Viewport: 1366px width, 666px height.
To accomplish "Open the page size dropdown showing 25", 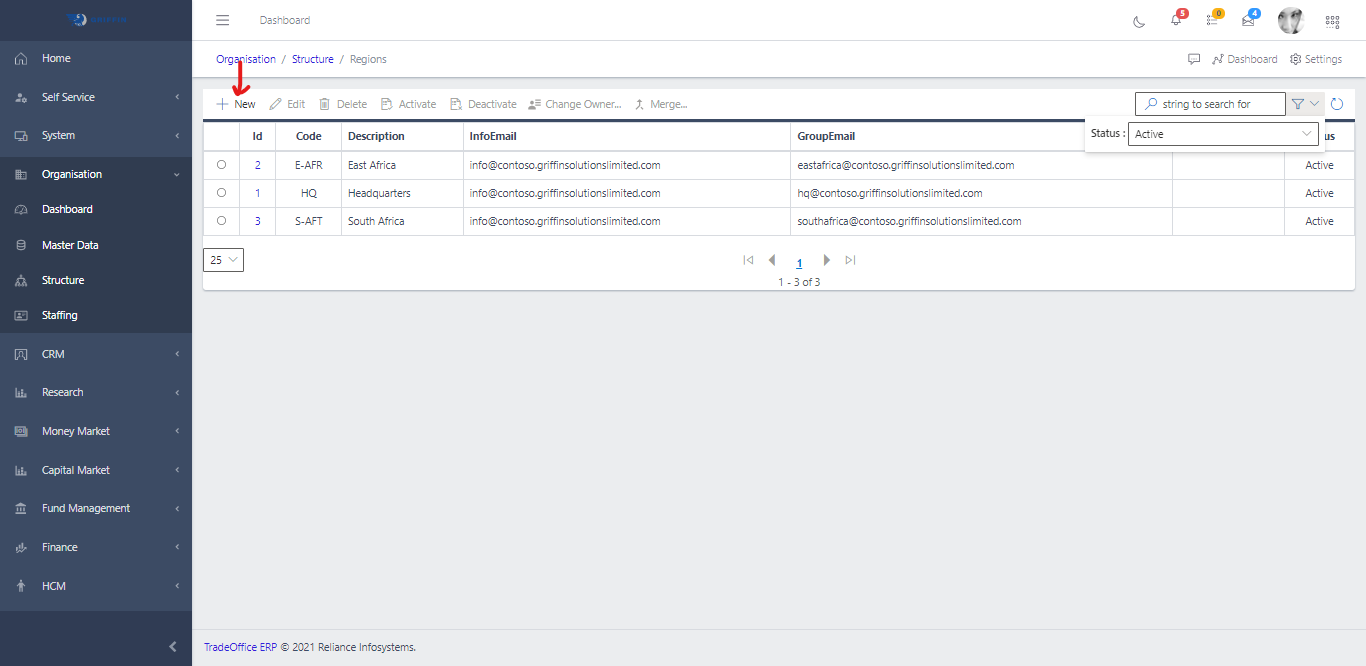I will click(x=223, y=260).
